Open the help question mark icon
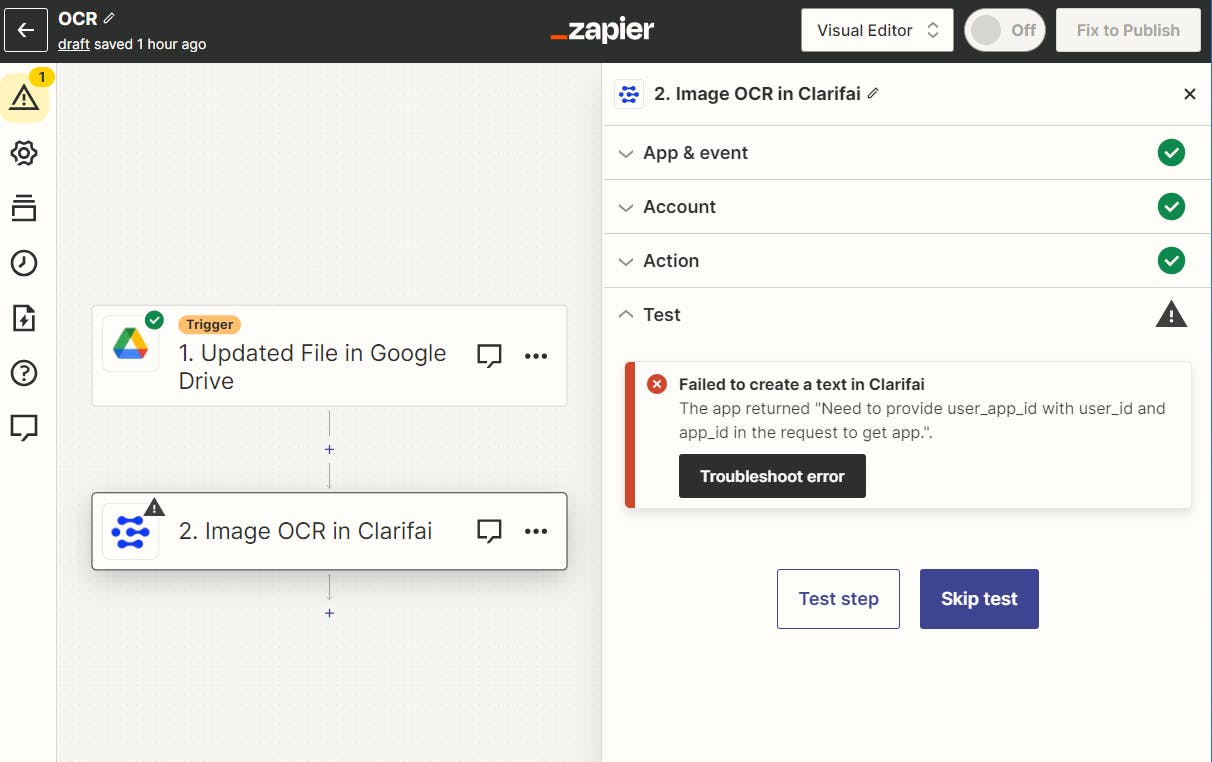 click(24, 373)
